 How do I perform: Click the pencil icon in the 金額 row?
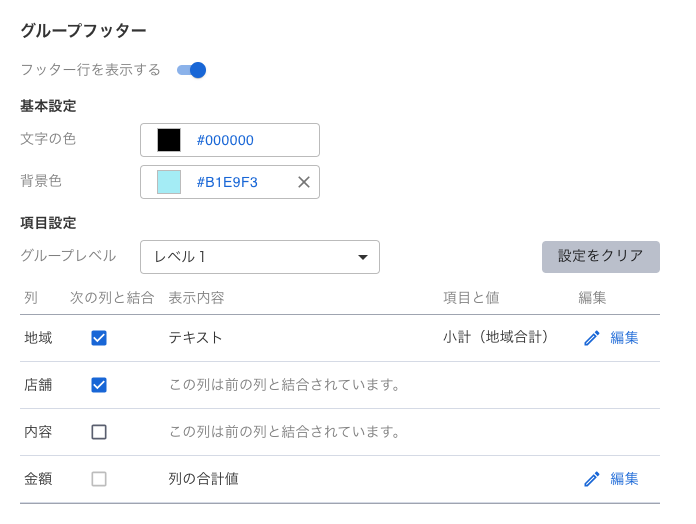coord(592,479)
